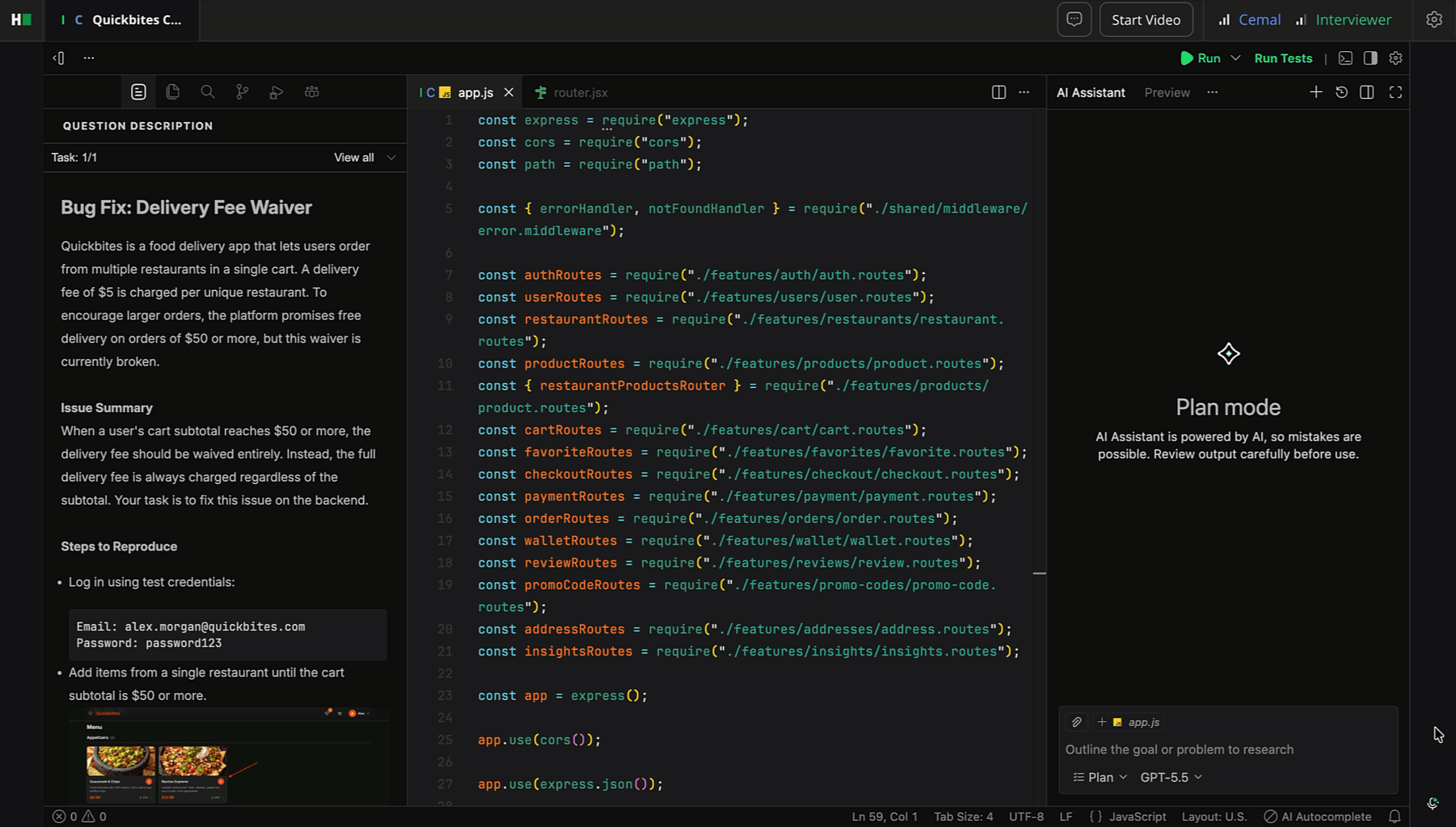Select the AI Assistant tab

[x=1091, y=93]
